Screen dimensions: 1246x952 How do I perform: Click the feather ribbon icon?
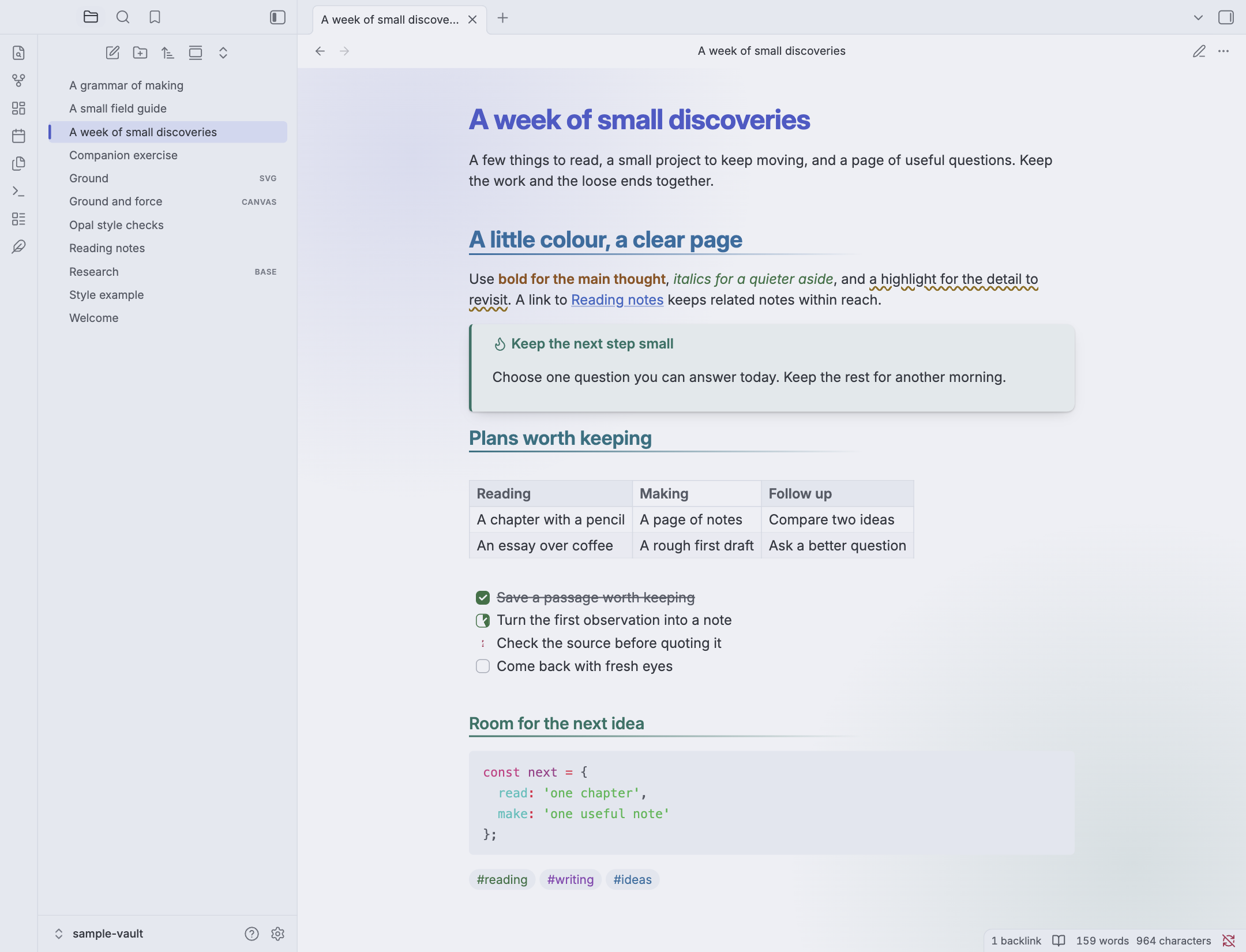pyautogui.click(x=18, y=247)
